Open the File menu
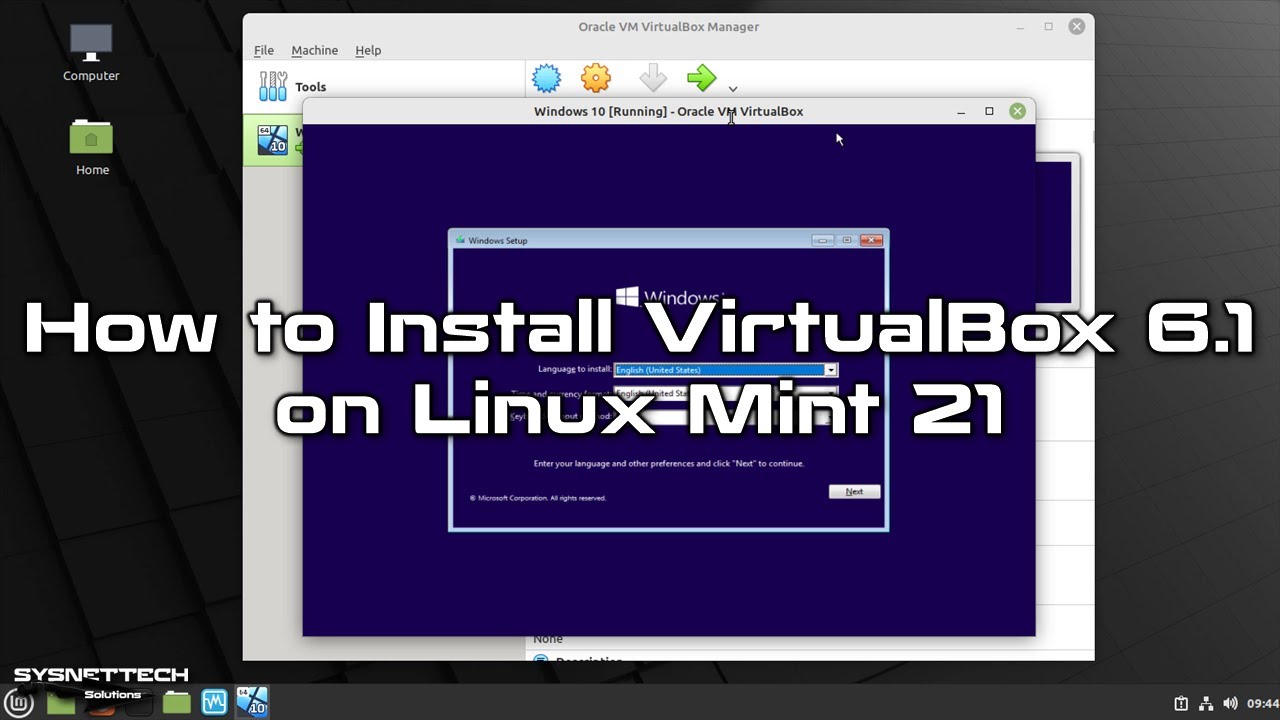 (264, 50)
